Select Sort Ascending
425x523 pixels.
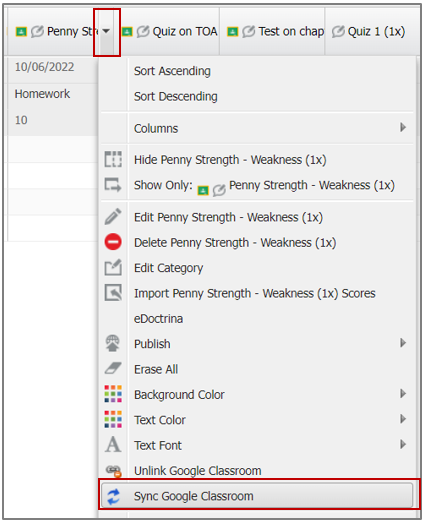click(172, 71)
